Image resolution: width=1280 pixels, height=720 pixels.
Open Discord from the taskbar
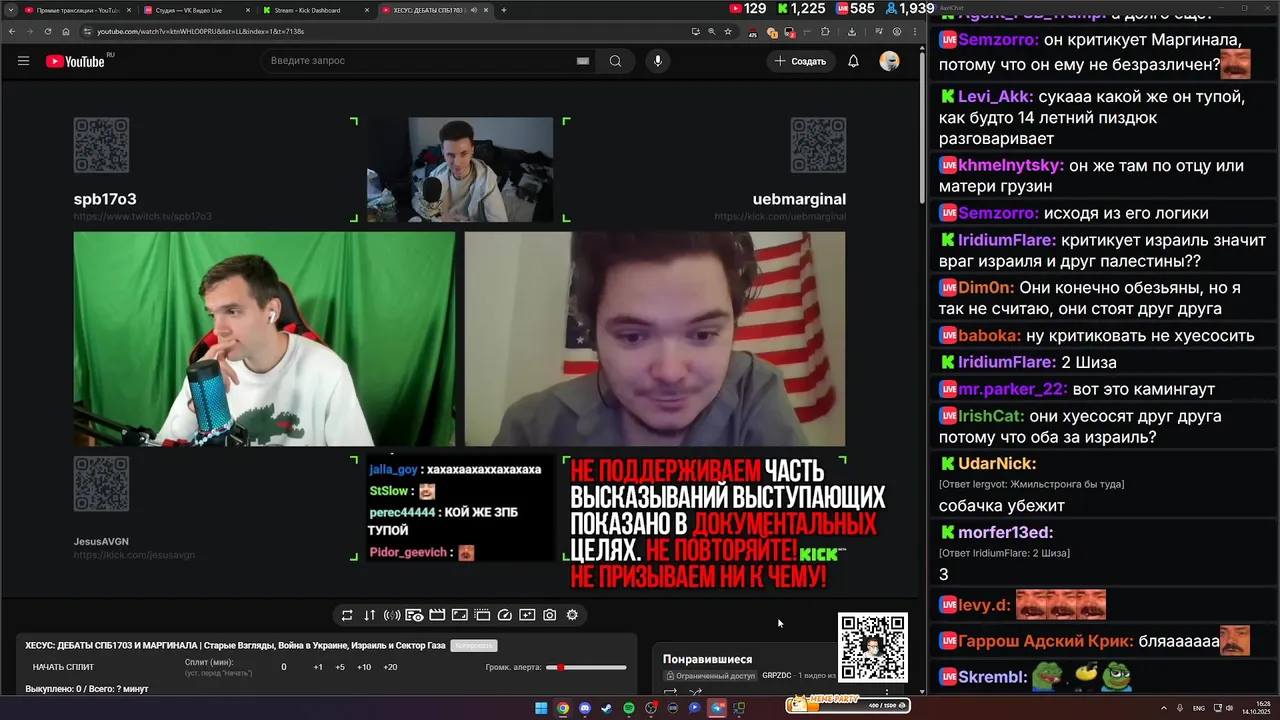point(585,708)
